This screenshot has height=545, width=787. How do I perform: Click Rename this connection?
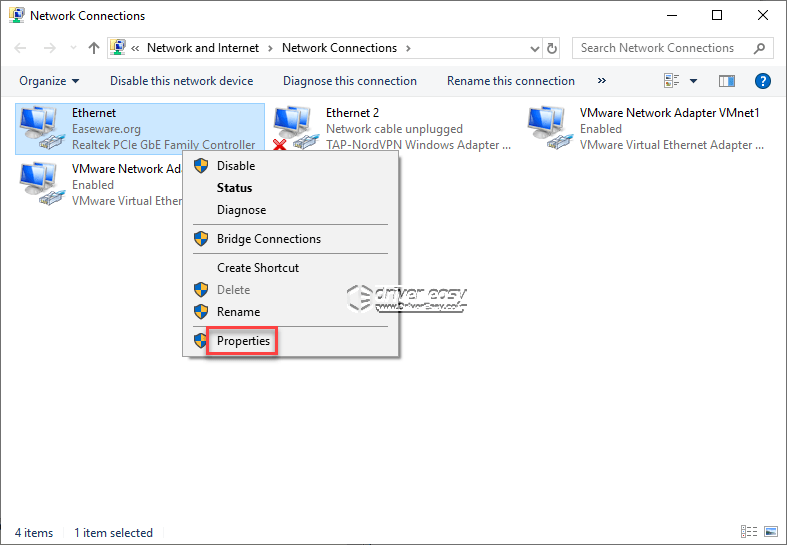pos(510,81)
